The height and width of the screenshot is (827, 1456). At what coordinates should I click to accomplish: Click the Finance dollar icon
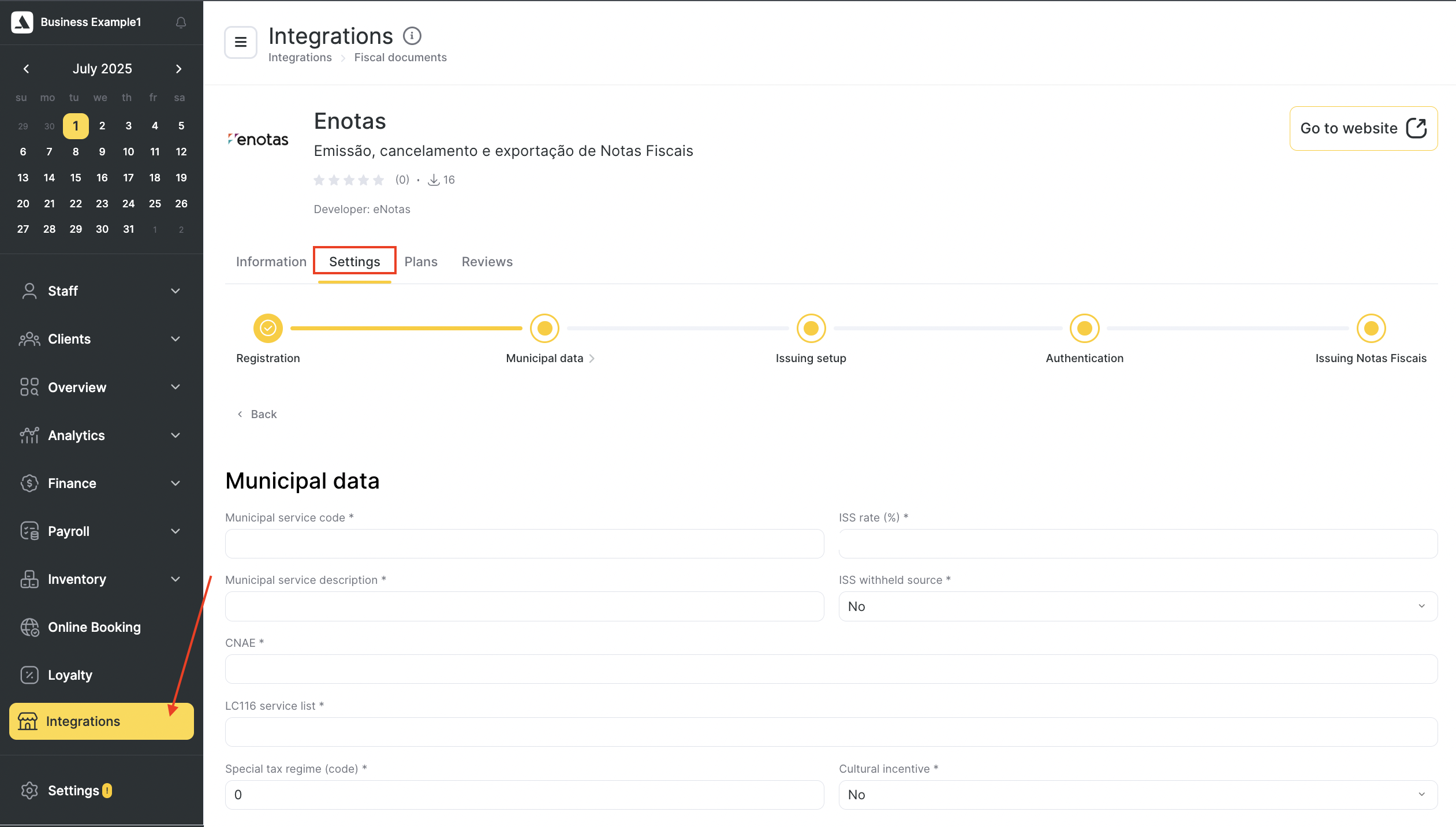click(29, 483)
